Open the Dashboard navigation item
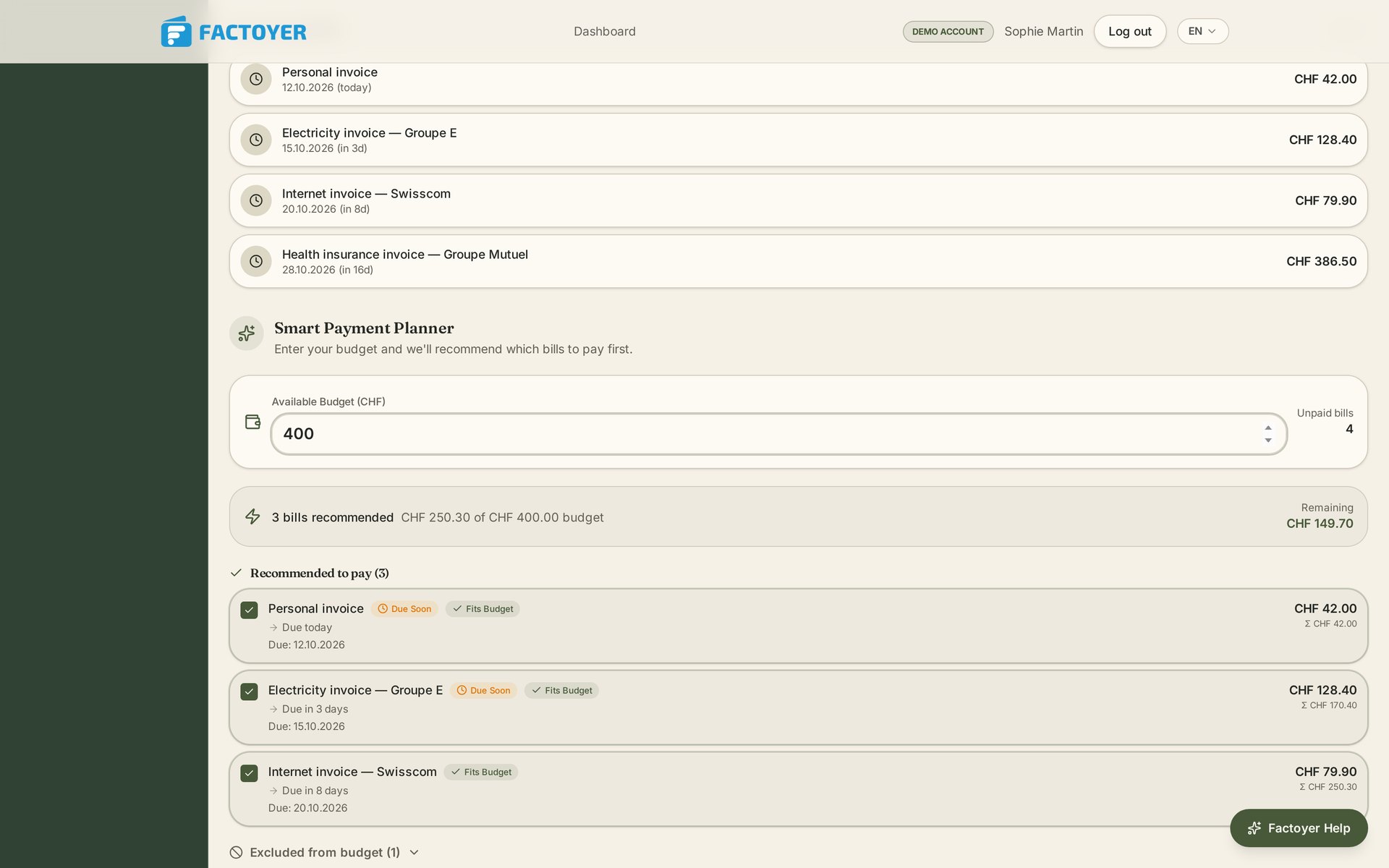Viewport: 1389px width, 868px height. 605,31
